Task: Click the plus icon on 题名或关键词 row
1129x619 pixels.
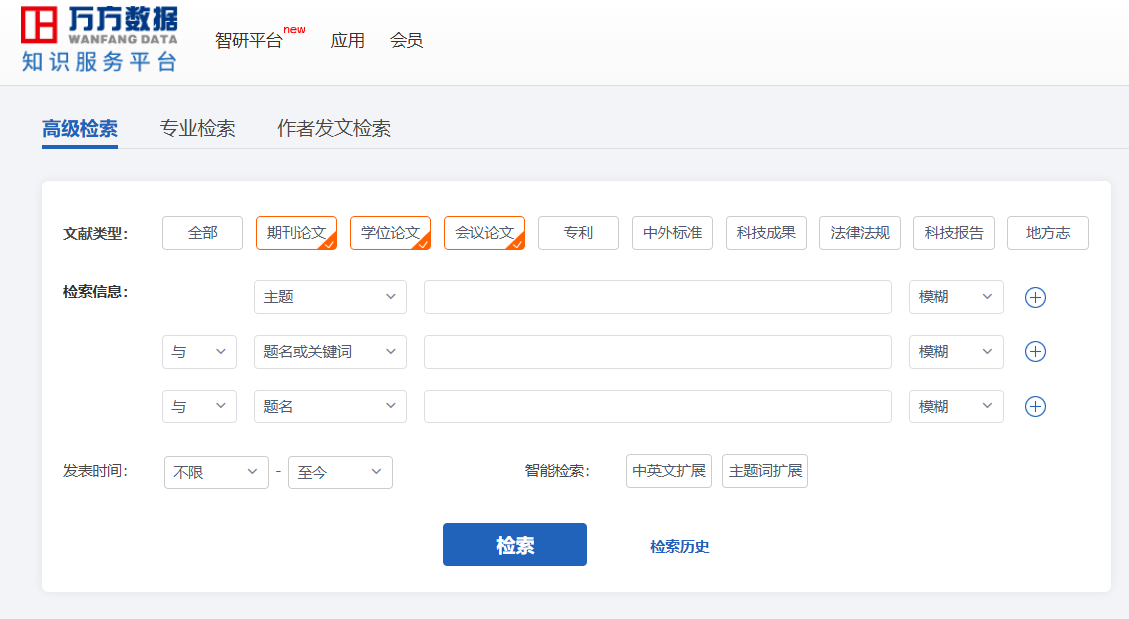Action: (x=1035, y=352)
